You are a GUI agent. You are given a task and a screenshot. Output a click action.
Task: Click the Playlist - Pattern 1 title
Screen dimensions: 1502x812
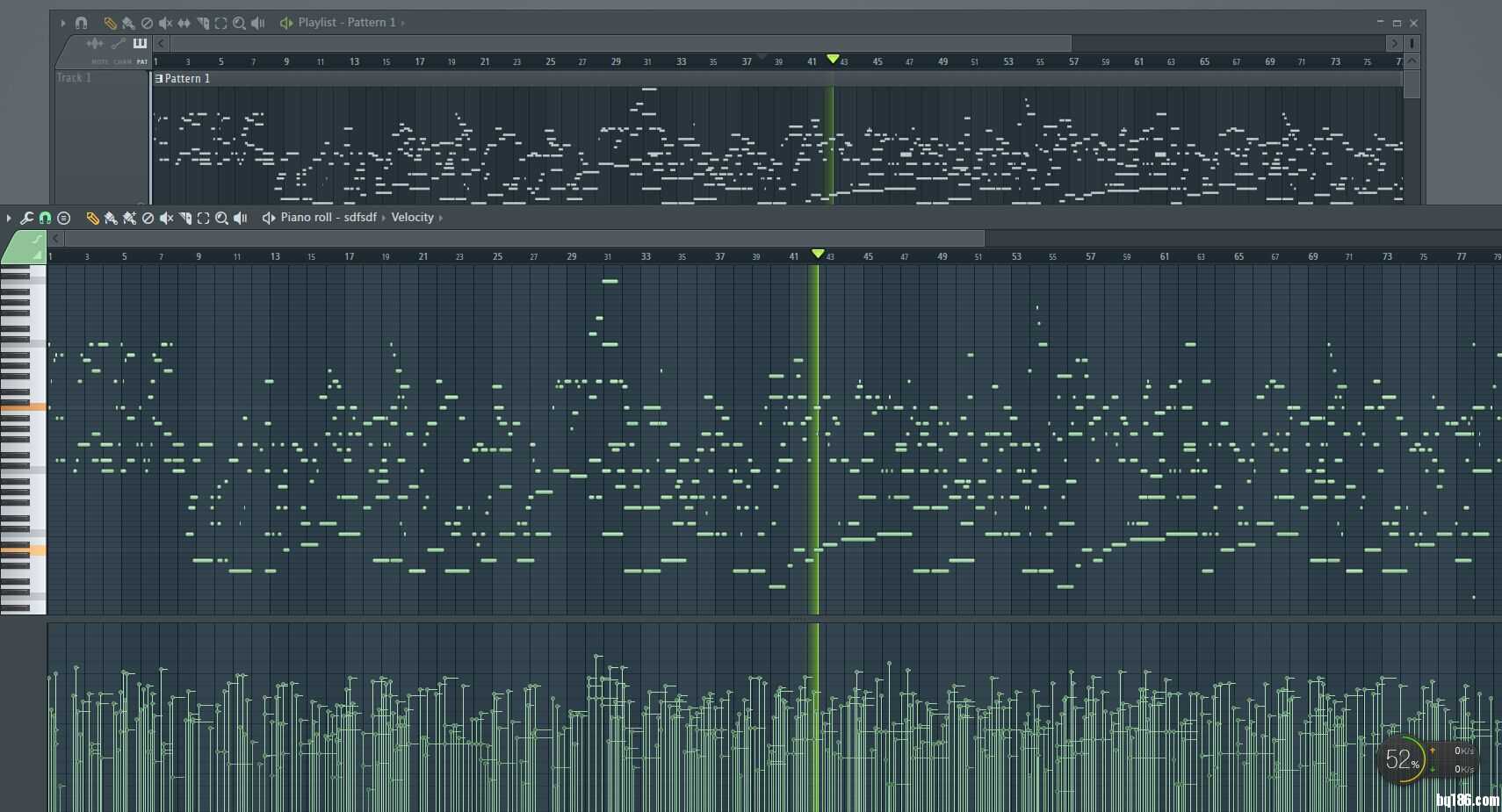click(x=346, y=23)
